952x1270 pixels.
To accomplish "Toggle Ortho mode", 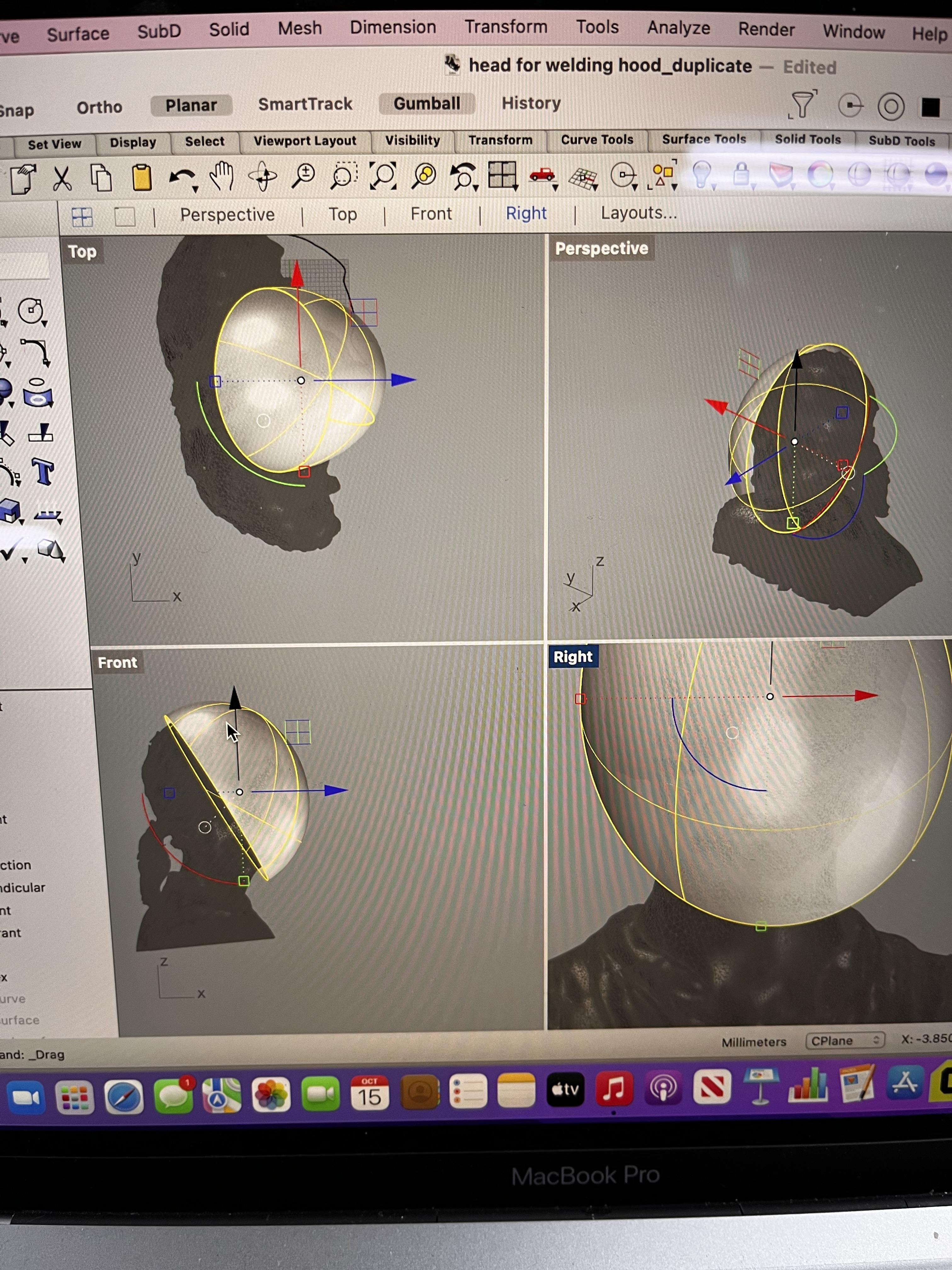I will [99, 107].
